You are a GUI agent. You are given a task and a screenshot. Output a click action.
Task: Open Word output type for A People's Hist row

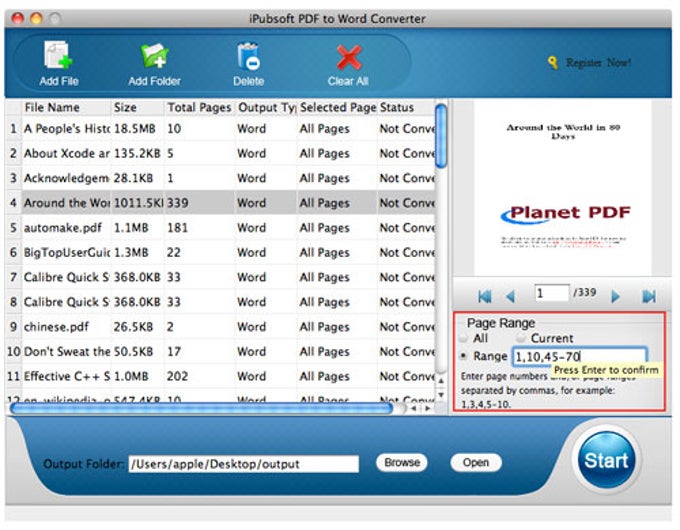pos(266,129)
